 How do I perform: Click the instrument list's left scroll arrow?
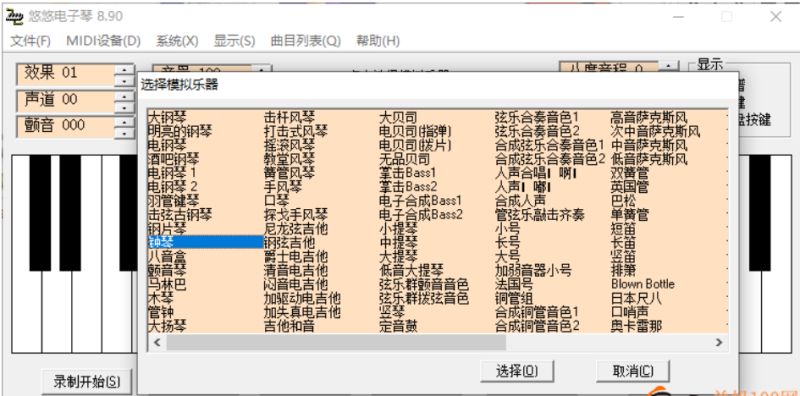click(157, 342)
